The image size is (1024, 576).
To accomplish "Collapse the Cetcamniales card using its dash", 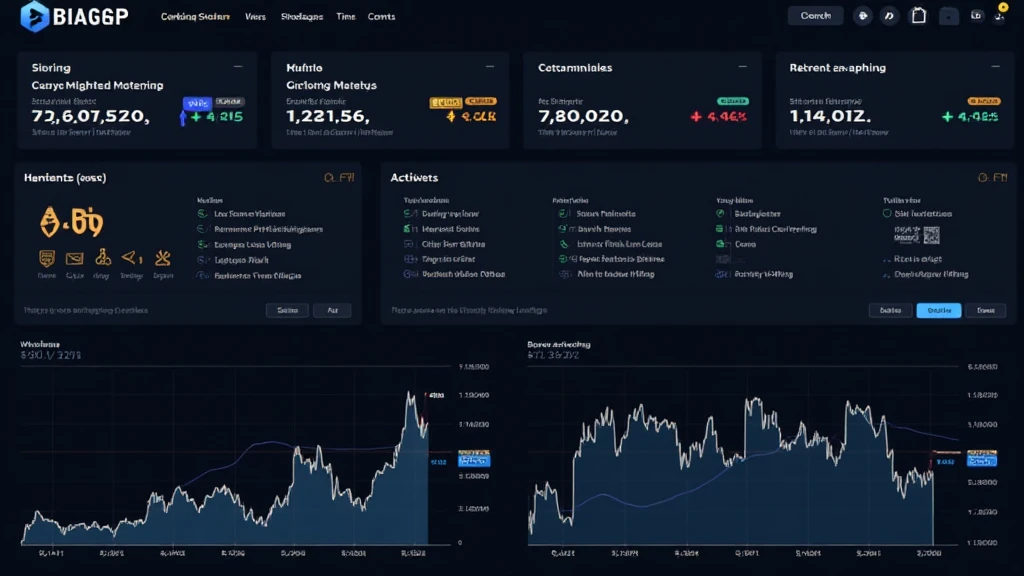I will [x=743, y=67].
